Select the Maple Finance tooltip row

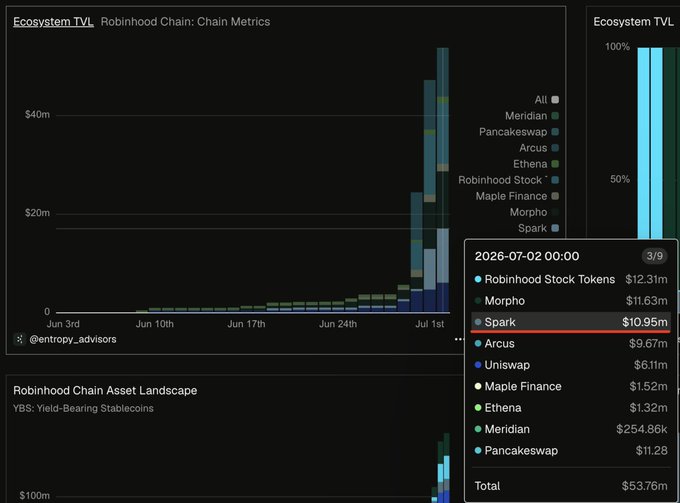click(571, 386)
